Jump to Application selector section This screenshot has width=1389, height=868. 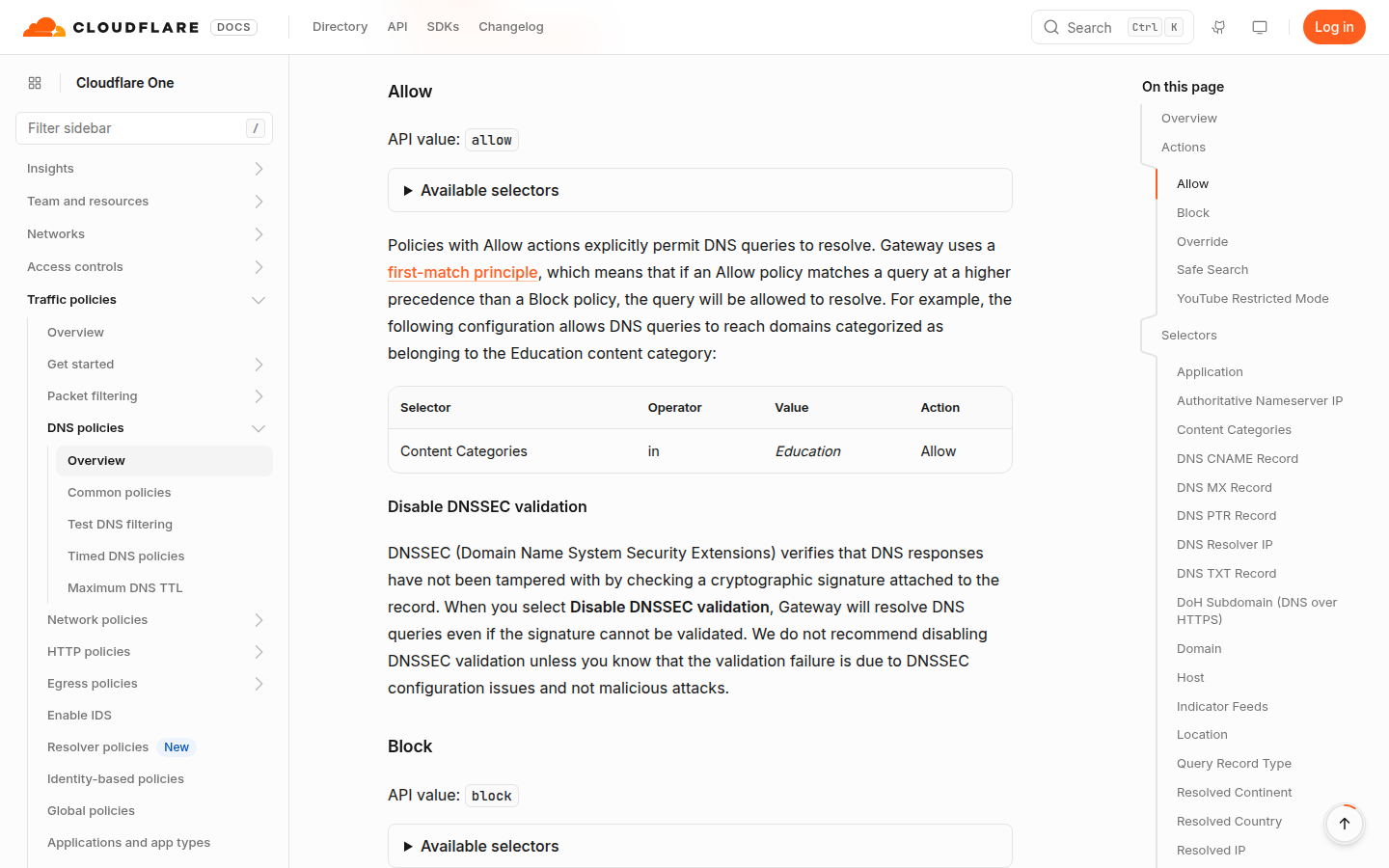pyautogui.click(x=1210, y=372)
